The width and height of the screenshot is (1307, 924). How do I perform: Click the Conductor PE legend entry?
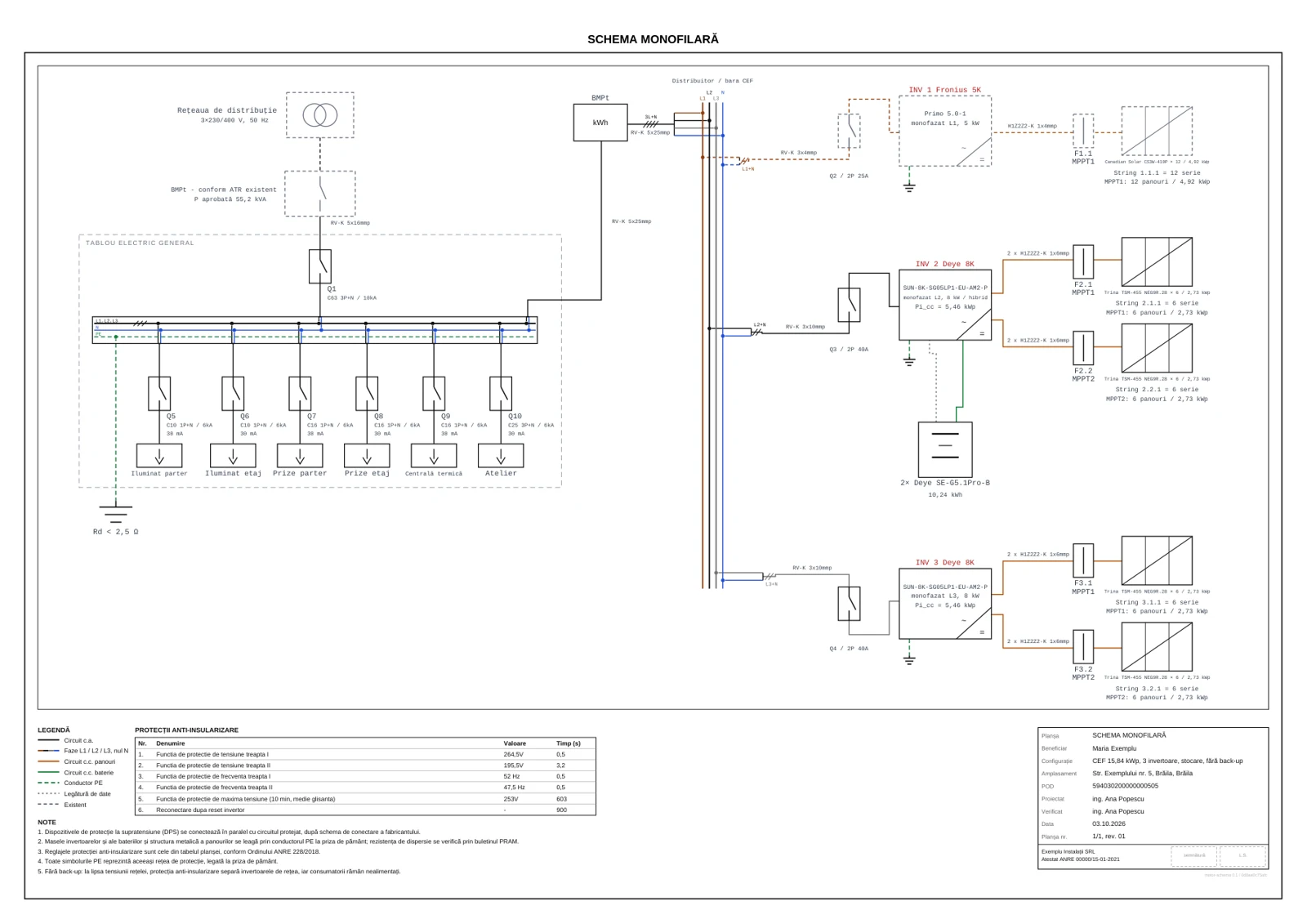[x=70, y=783]
